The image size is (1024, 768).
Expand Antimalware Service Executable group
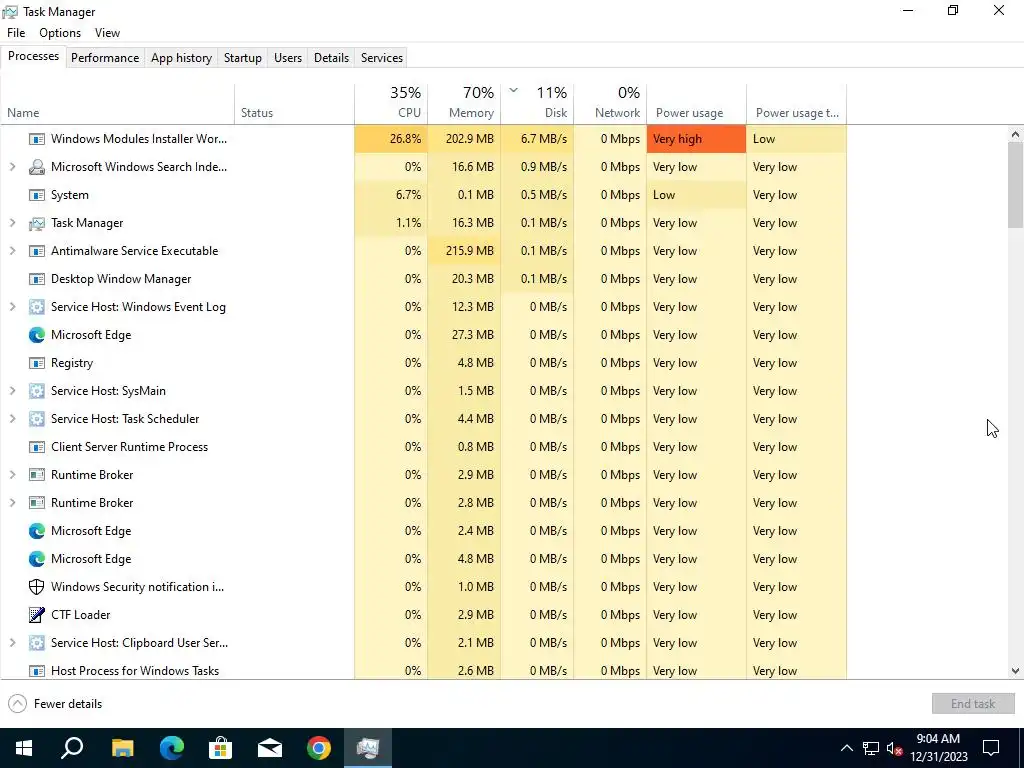point(12,251)
